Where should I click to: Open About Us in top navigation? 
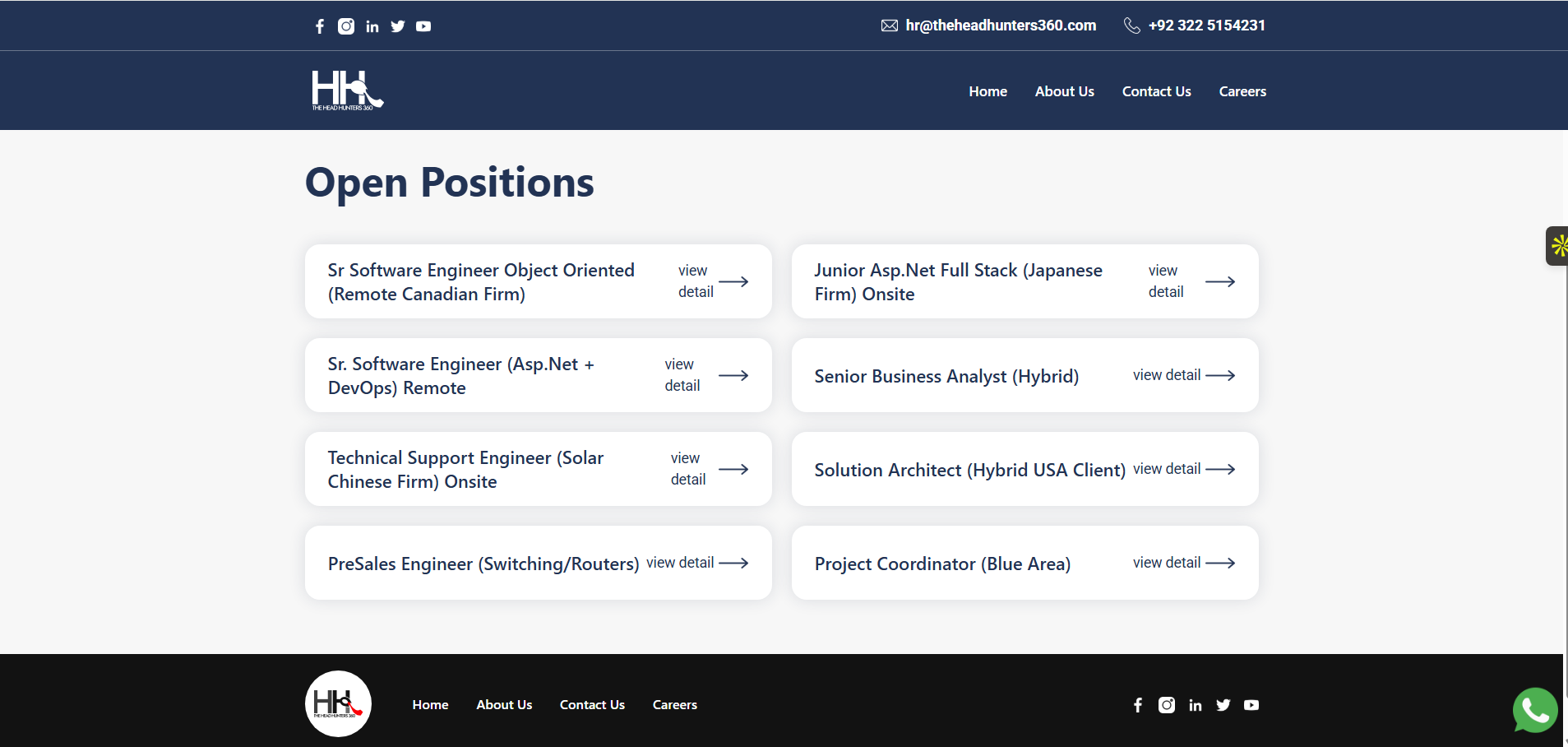(x=1064, y=91)
